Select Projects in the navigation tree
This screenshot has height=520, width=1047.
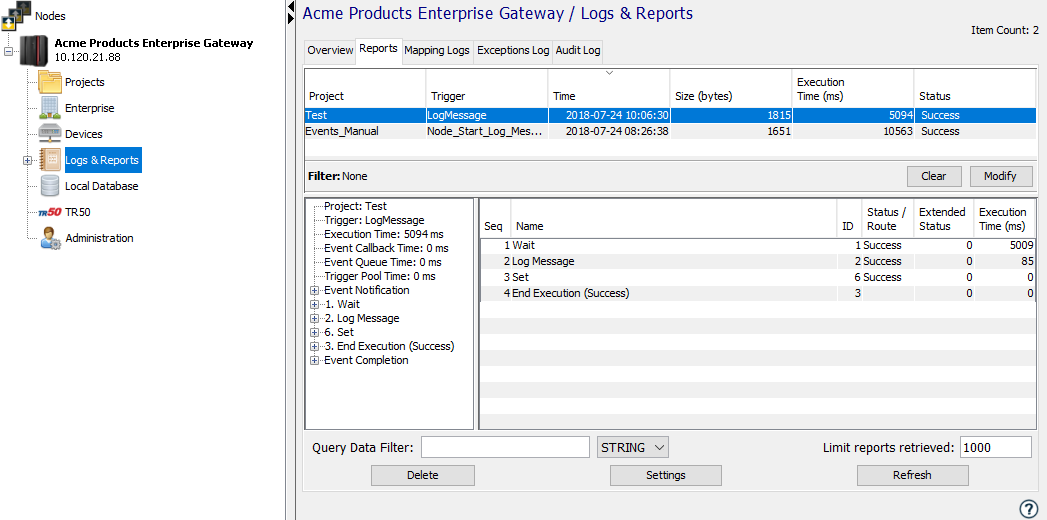85,82
